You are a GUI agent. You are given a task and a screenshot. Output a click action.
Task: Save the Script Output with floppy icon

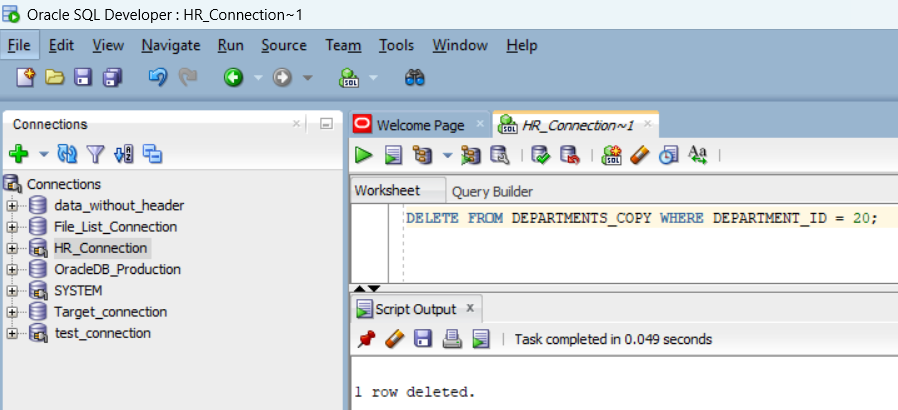[423, 340]
